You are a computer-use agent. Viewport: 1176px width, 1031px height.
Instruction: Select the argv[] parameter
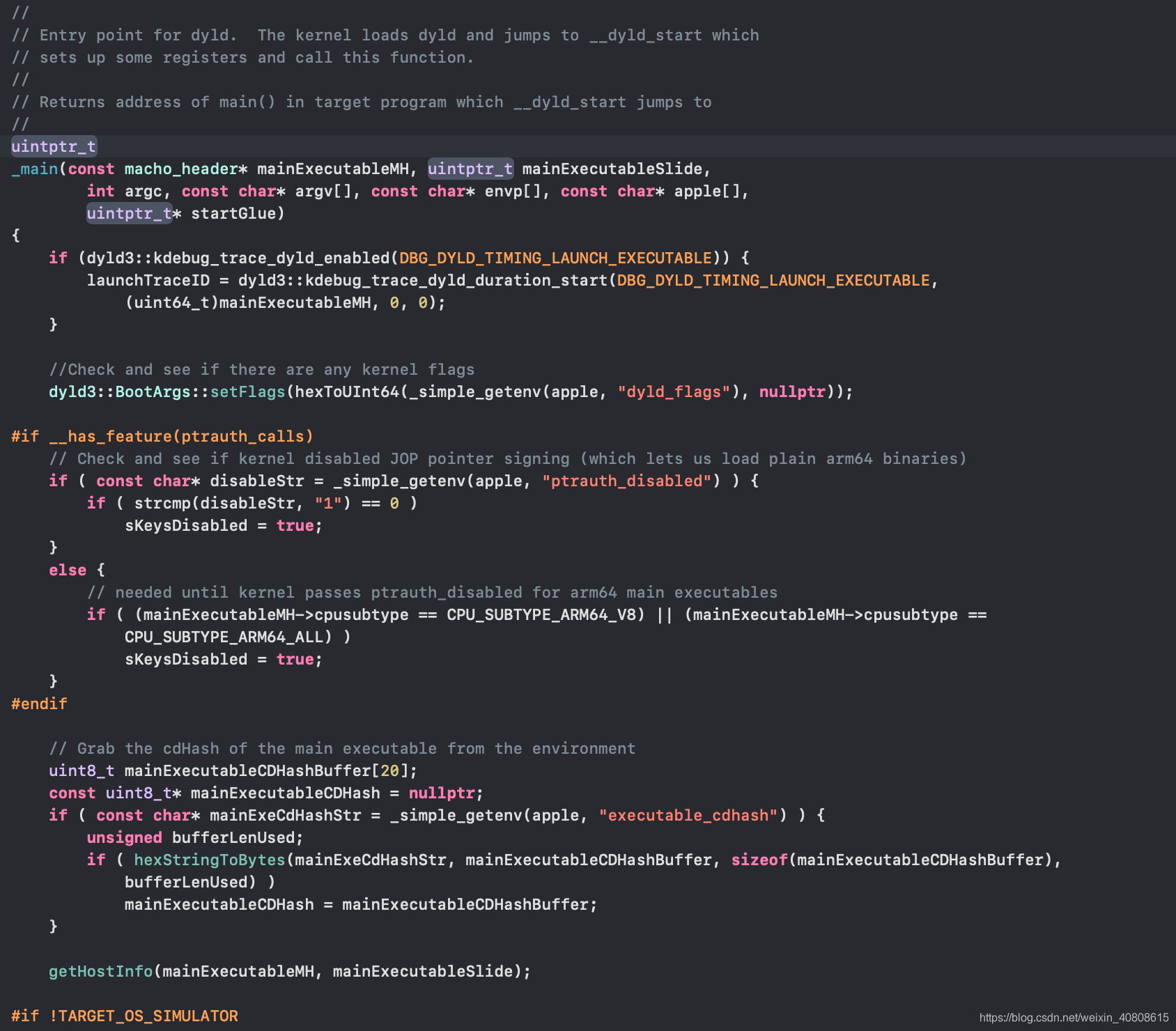tap(323, 191)
